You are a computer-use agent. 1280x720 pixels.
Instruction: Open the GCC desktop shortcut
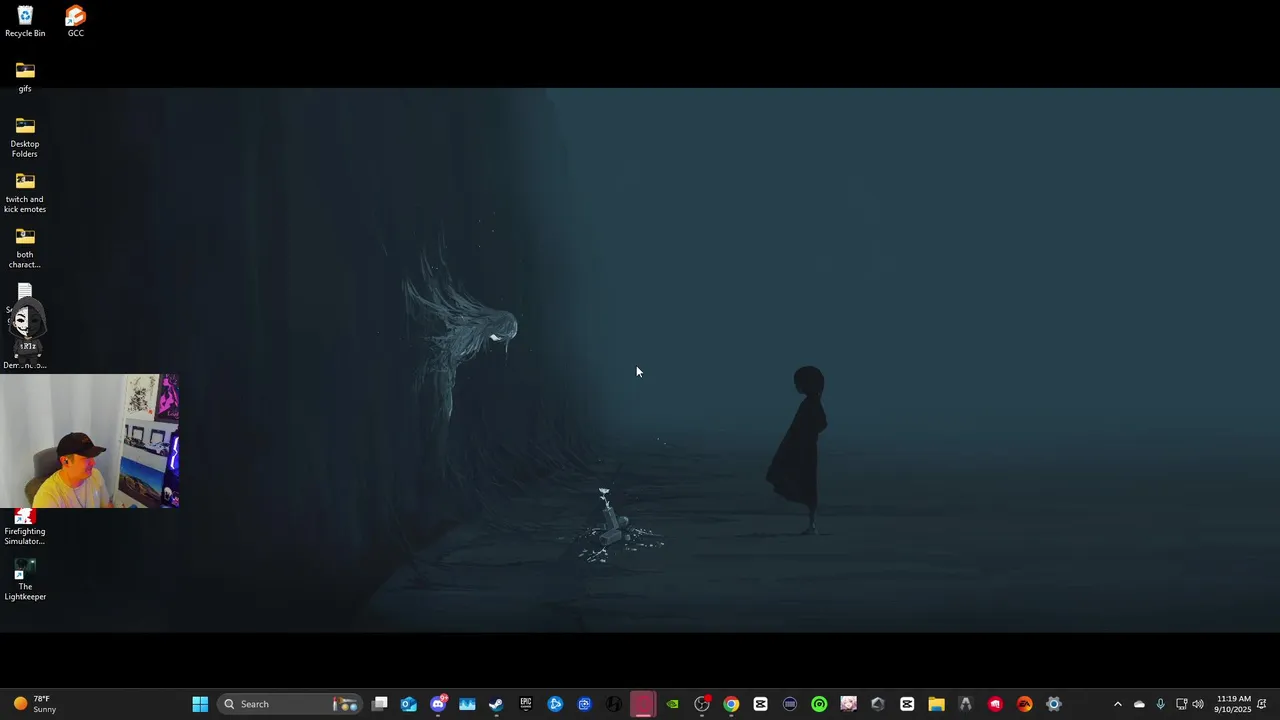pos(75,21)
